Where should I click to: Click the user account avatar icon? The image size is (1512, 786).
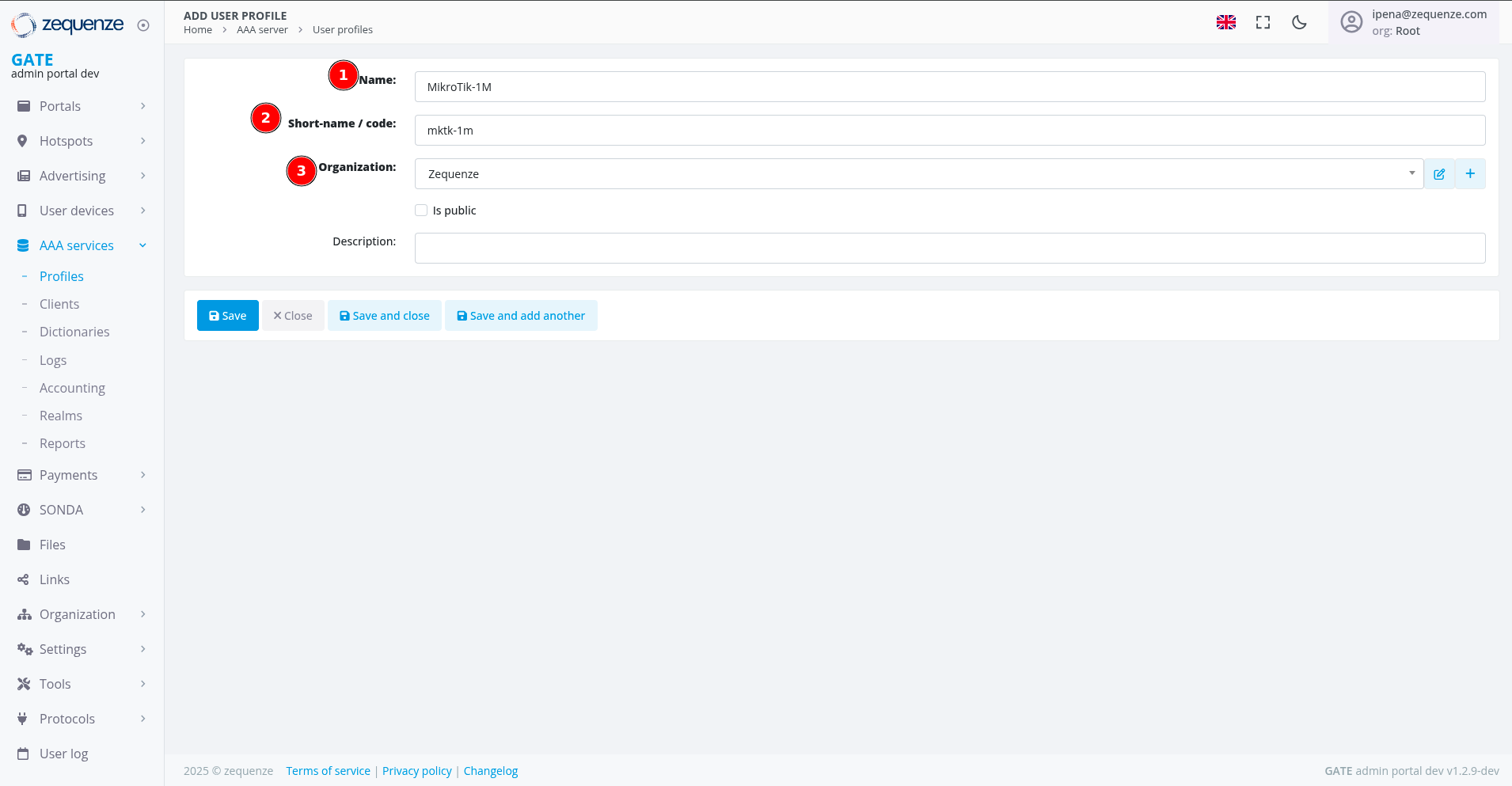point(1351,22)
